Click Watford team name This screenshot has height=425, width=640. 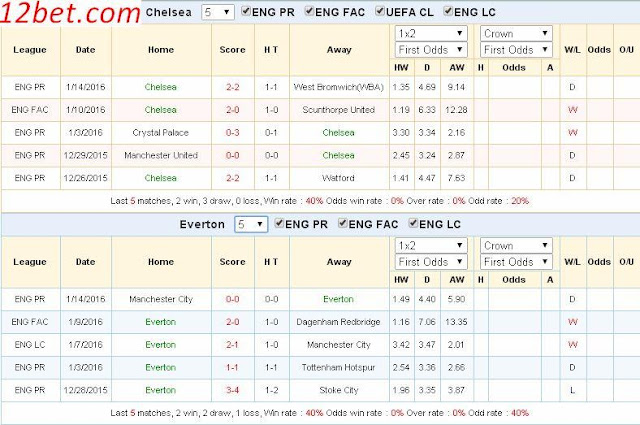click(338, 178)
